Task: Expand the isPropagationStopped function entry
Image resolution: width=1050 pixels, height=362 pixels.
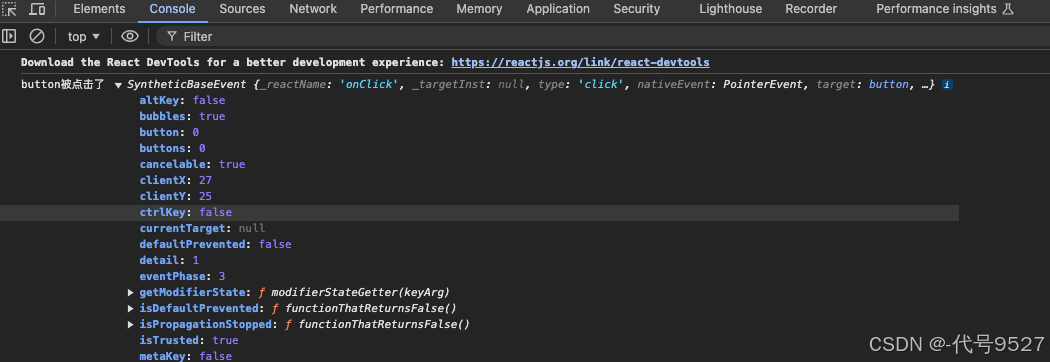Action: (x=131, y=325)
